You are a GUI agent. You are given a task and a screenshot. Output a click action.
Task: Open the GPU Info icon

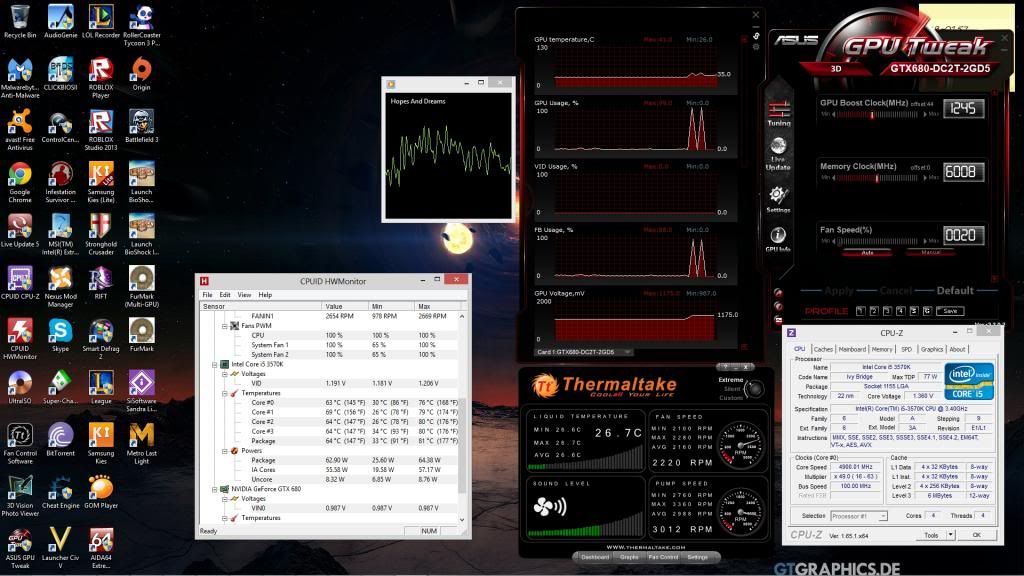[778, 236]
